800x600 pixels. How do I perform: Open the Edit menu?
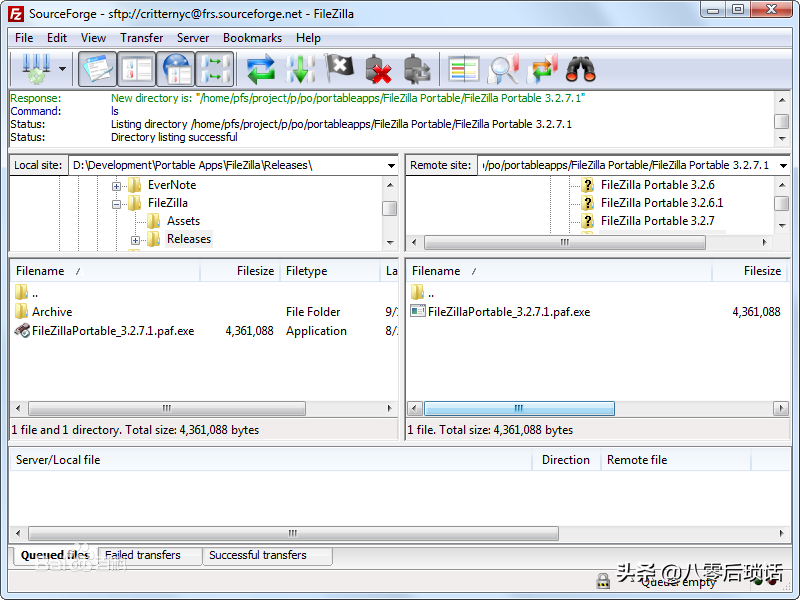pos(57,38)
